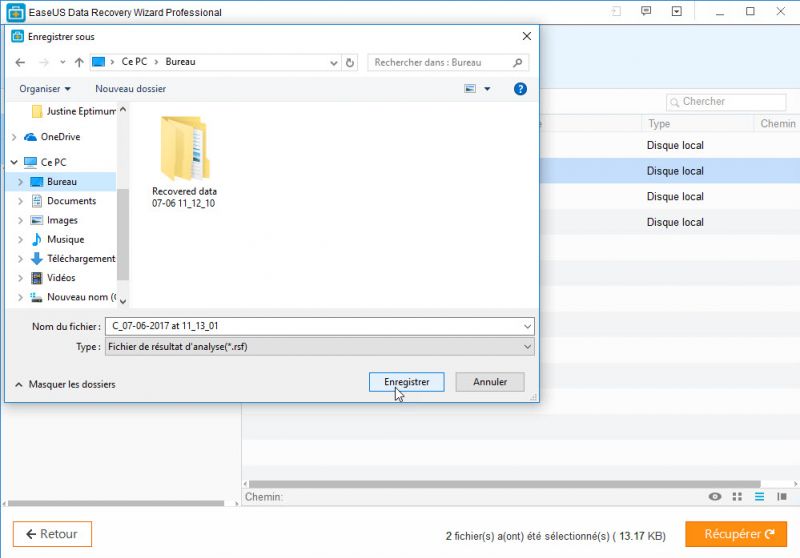This screenshot has width=800, height=558.
Task: Switch to the thumbnail grid view icon
Action: coord(737,497)
